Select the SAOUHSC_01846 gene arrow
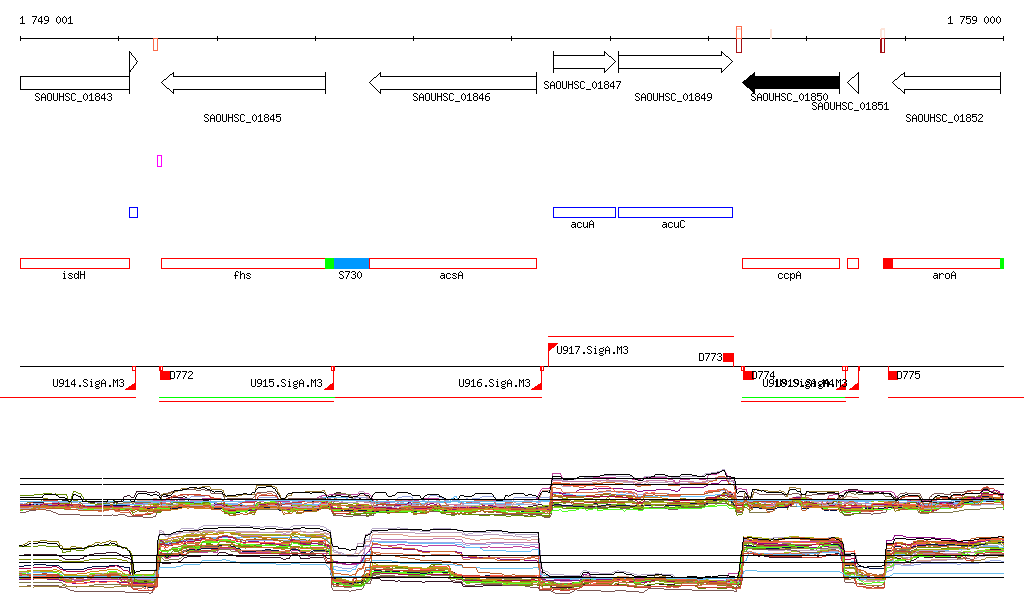 [453, 83]
